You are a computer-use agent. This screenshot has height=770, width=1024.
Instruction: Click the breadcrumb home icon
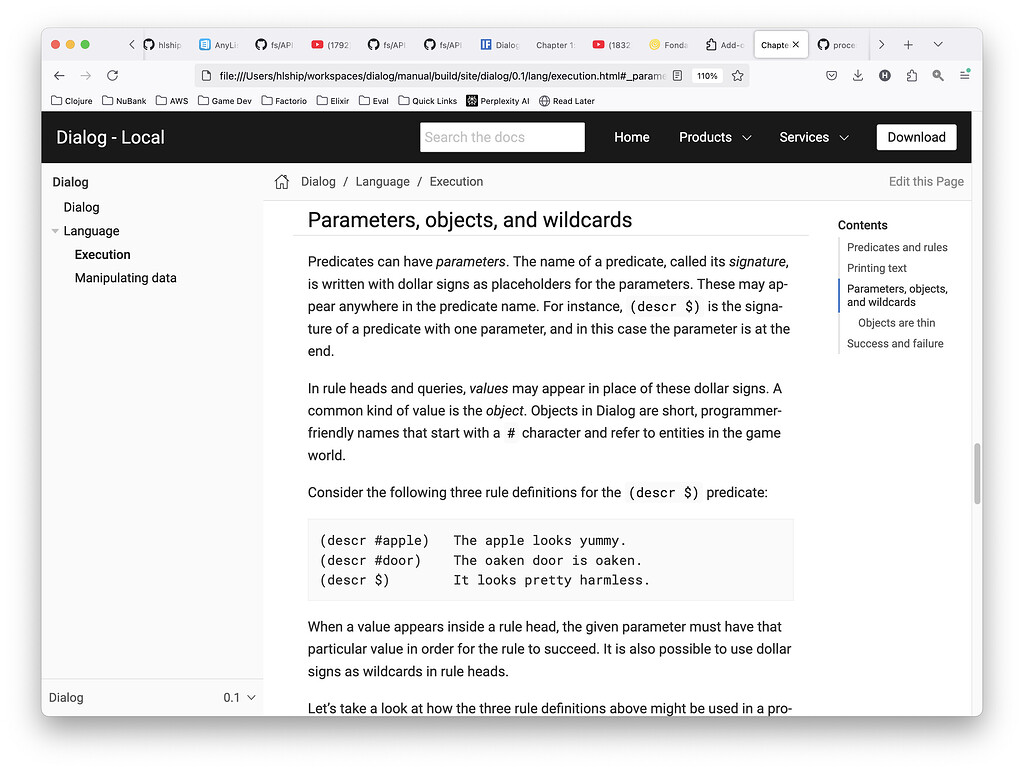[281, 181]
